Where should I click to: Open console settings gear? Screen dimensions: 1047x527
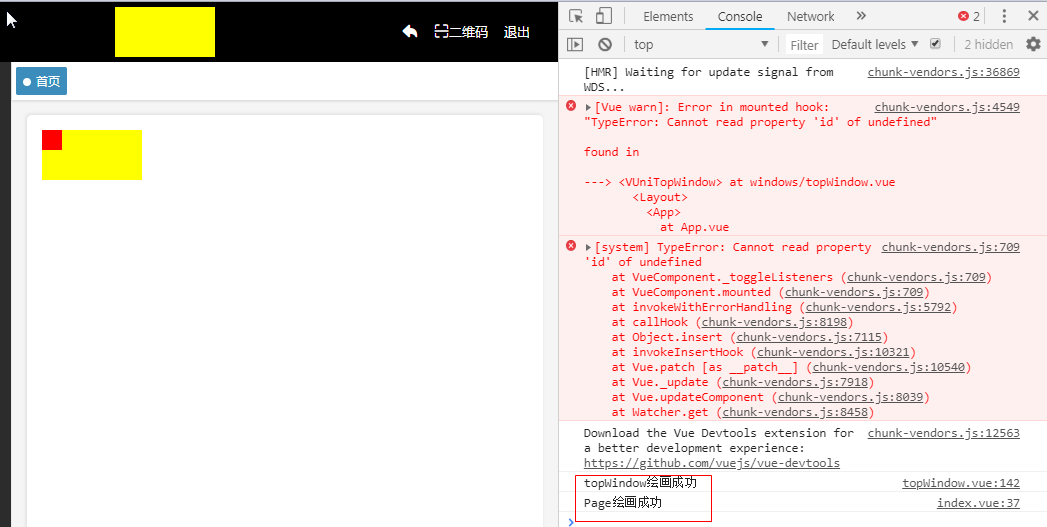click(x=1033, y=44)
